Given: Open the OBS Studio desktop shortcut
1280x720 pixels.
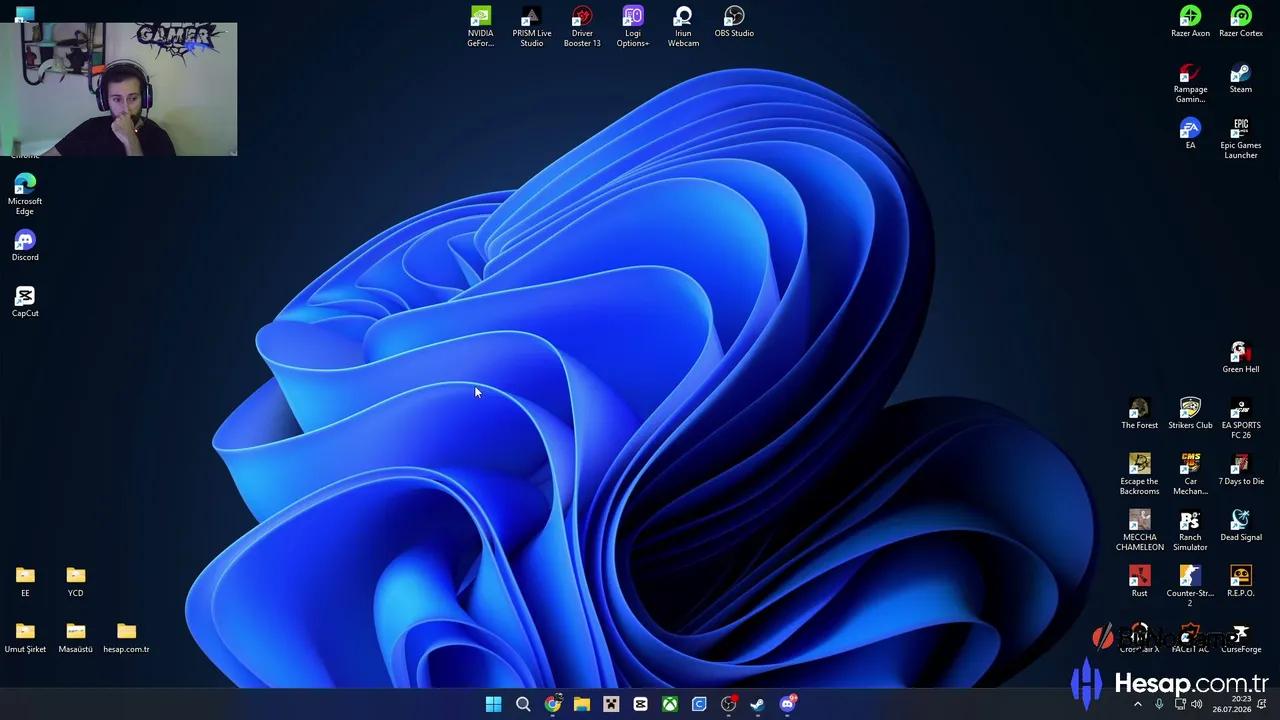Looking at the screenshot, I should pos(734,23).
